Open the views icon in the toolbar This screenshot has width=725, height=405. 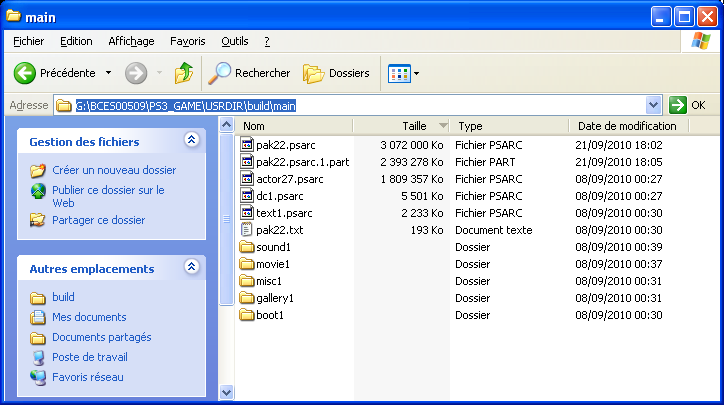[399, 73]
